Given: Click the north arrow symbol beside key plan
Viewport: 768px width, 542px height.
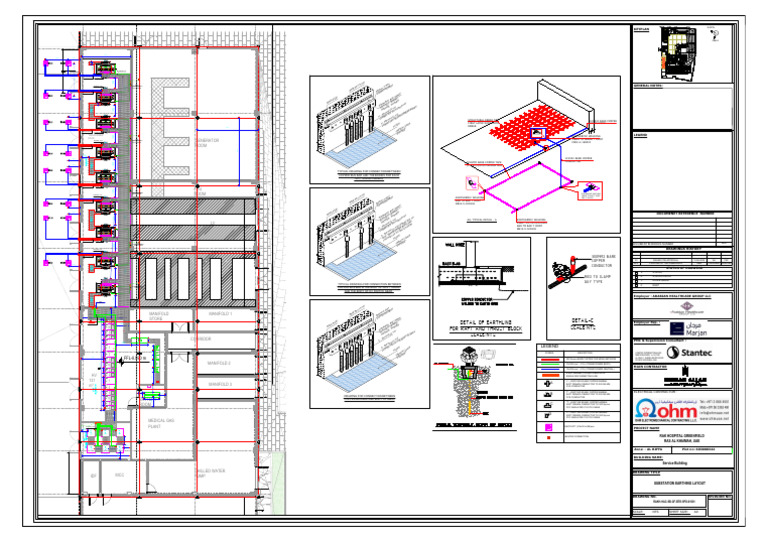Looking at the screenshot, I should coord(715,35).
